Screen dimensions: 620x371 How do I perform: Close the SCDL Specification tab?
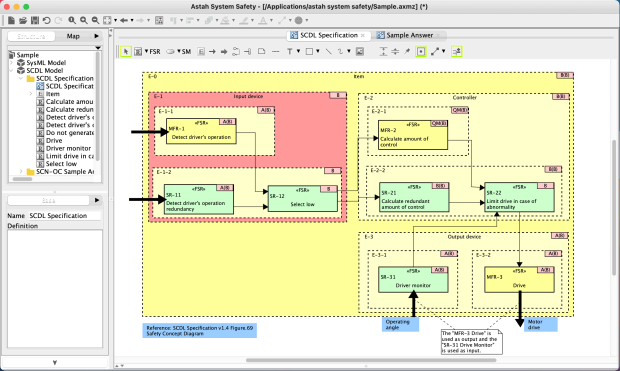[x=363, y=35]
